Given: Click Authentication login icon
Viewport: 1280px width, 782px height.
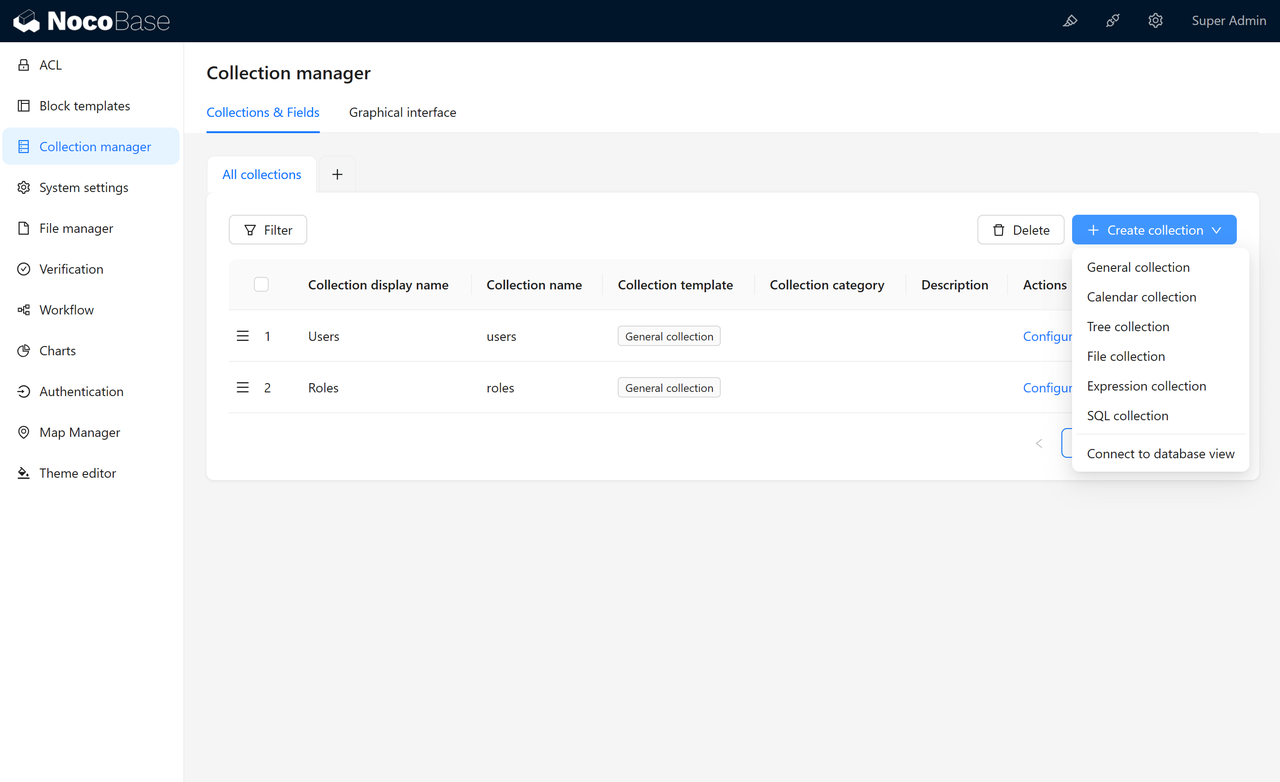Looking at the screenshot, I should pyautogui.click(x=24, y=392).
